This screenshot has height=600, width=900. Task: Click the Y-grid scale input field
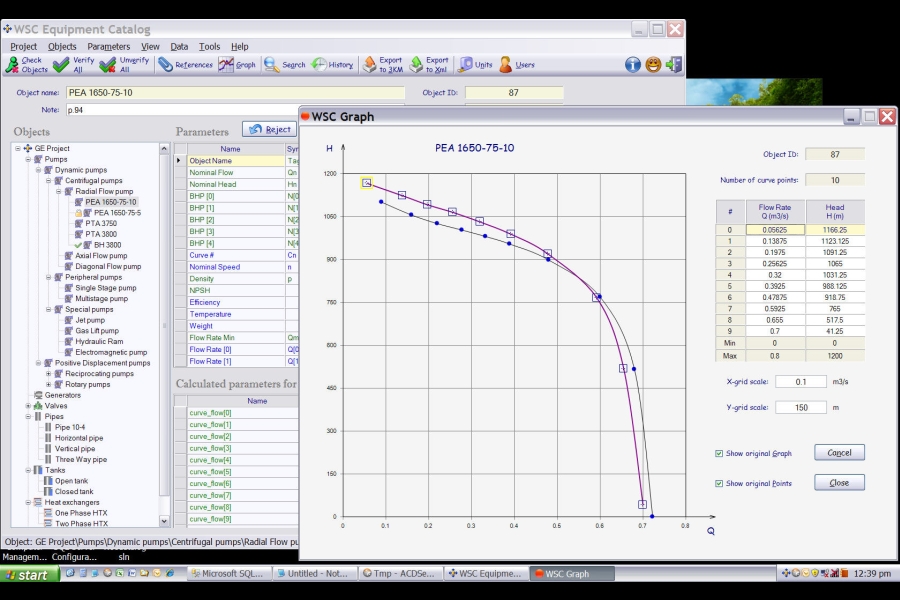801,408
